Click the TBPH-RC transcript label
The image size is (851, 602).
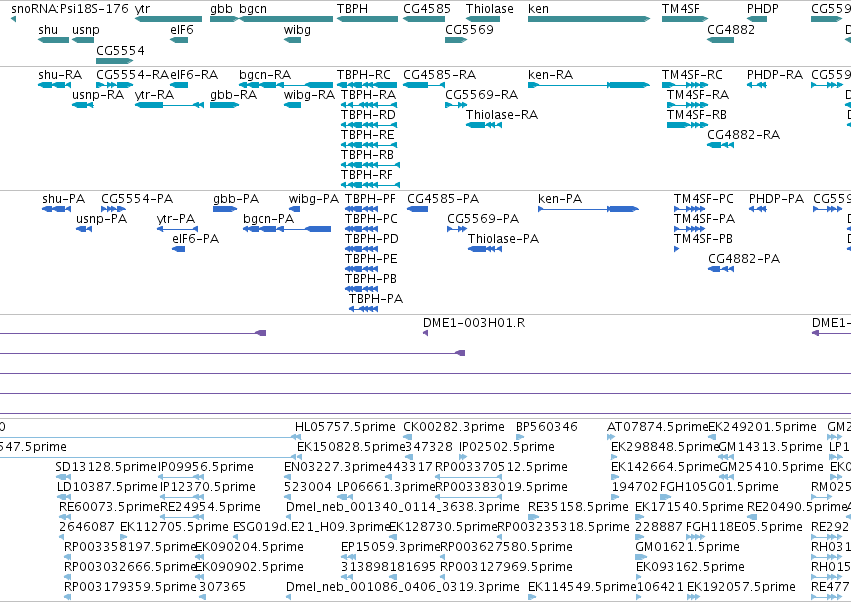[364, 74]
